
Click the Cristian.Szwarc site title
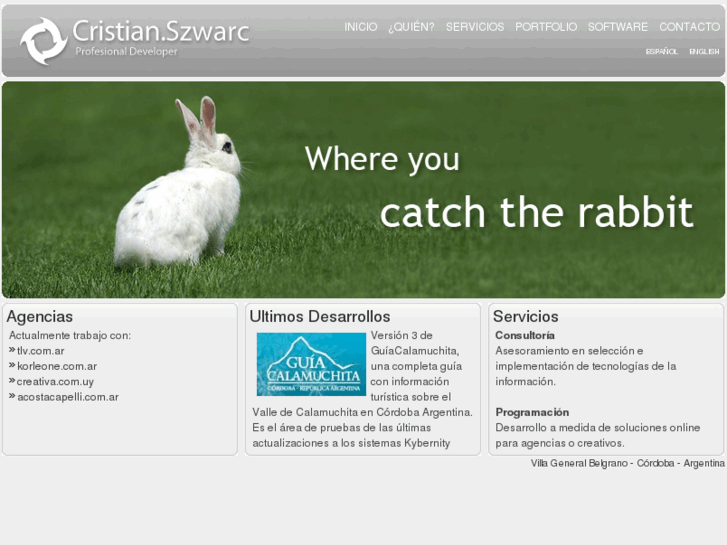pyautogui.click(x=161, y=31)
